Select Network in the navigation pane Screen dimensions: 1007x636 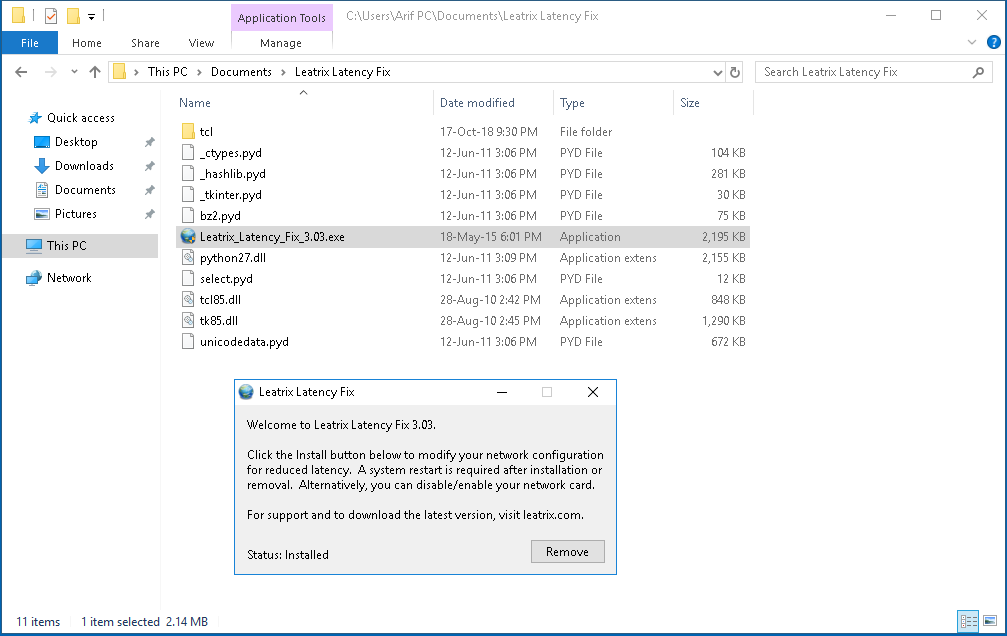coord(69,278)
